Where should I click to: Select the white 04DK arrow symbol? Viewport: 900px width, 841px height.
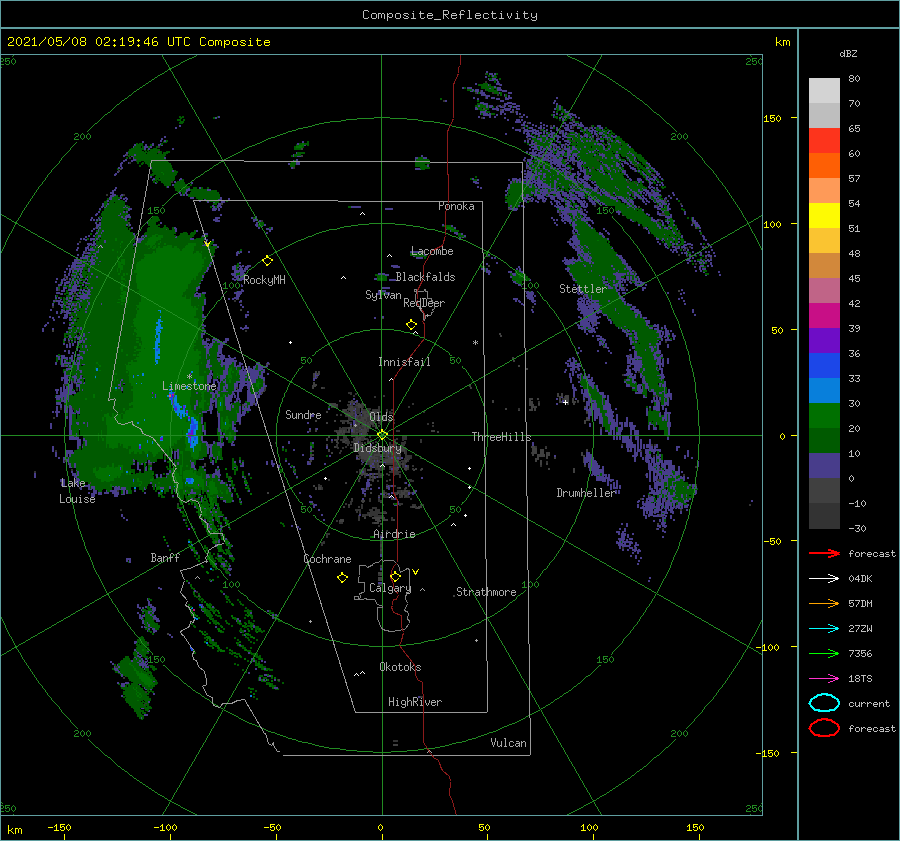click(x=824, y=578)
